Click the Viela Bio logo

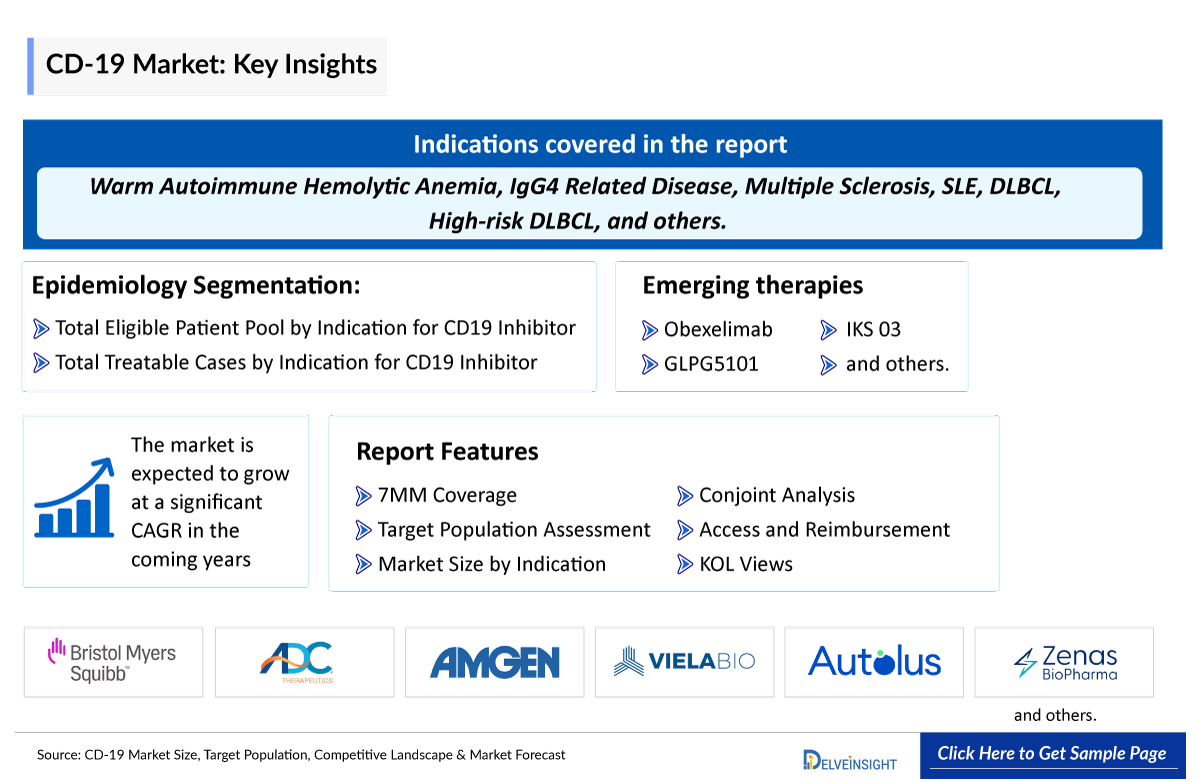pyautogui.click(x=684, y=661)
